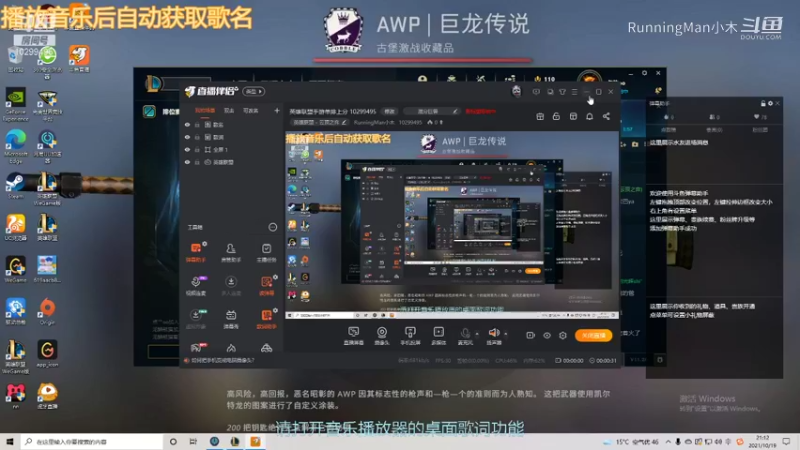Click the stream preview thumbnail area
The height and width of the screenshot is (450, 800).
point(452,225)
